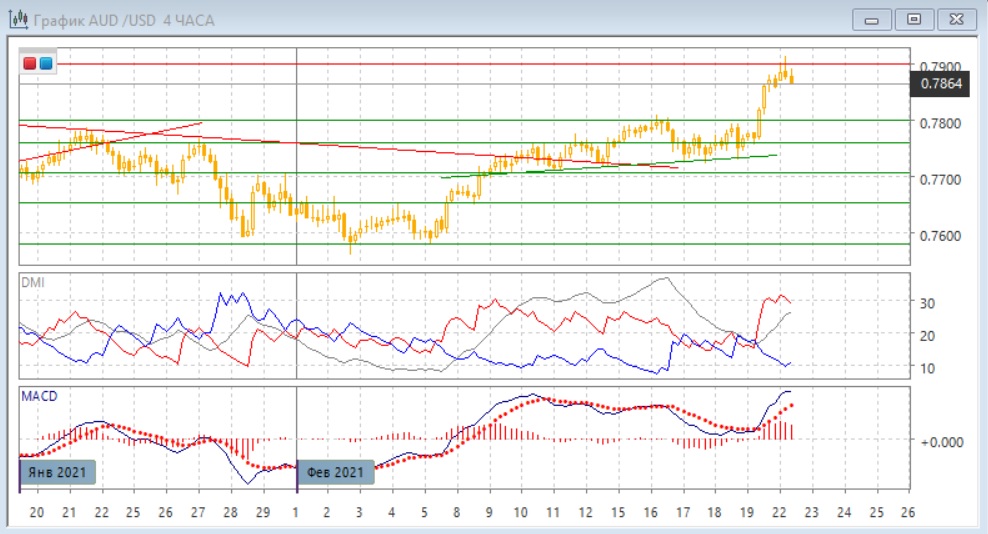Close the AUD/USD chart window
988x534 pixels.
pyautogui.click(x=953, y=19)
